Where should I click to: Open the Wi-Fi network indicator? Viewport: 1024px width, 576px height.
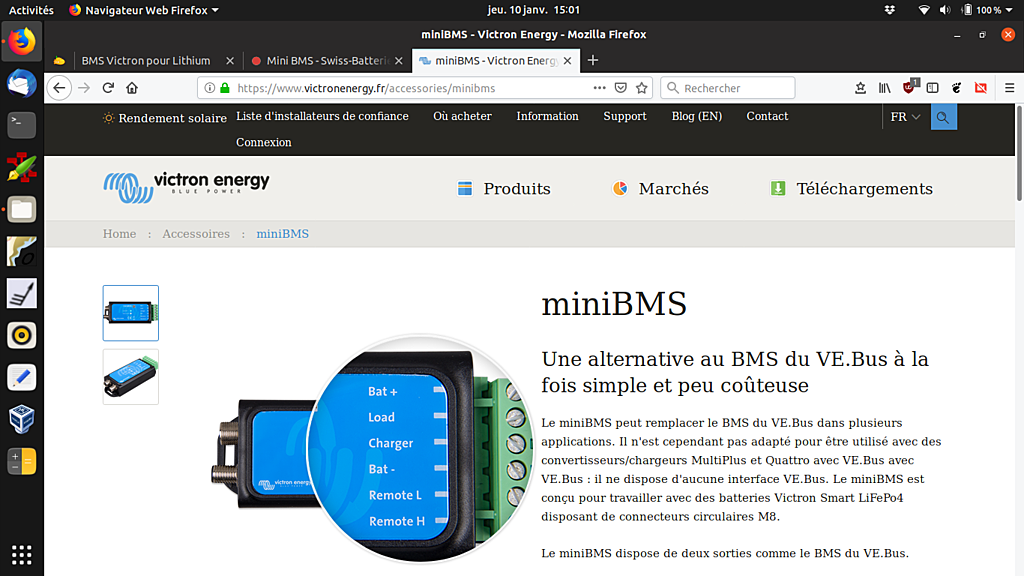tap(923, 10)
